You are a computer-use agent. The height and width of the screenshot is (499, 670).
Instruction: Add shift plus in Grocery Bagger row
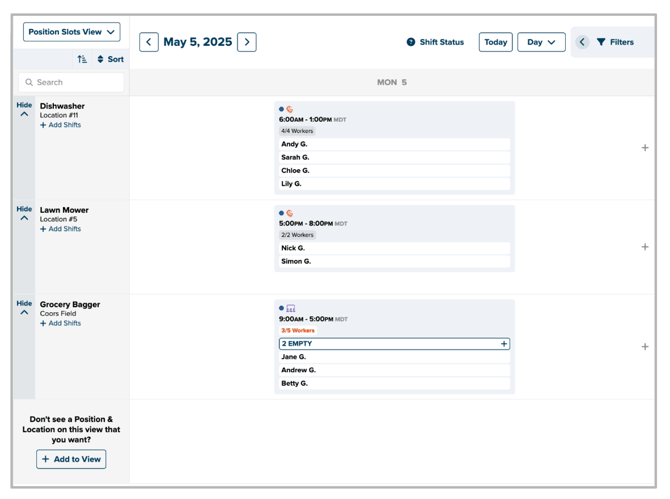tap(645, 346)
